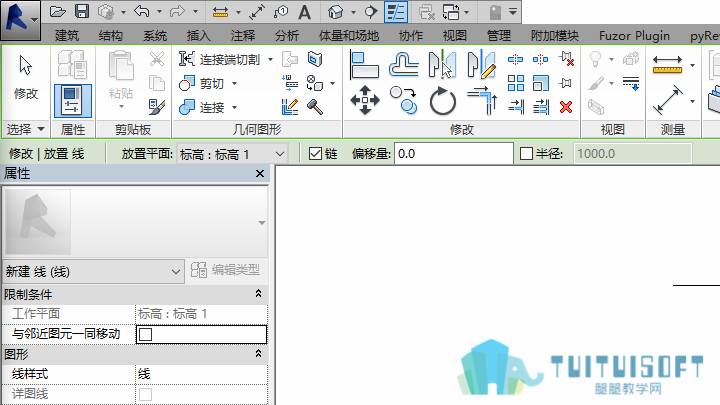Check the 与邻近图元一同移动 checkbox

(x=146, y=334)
